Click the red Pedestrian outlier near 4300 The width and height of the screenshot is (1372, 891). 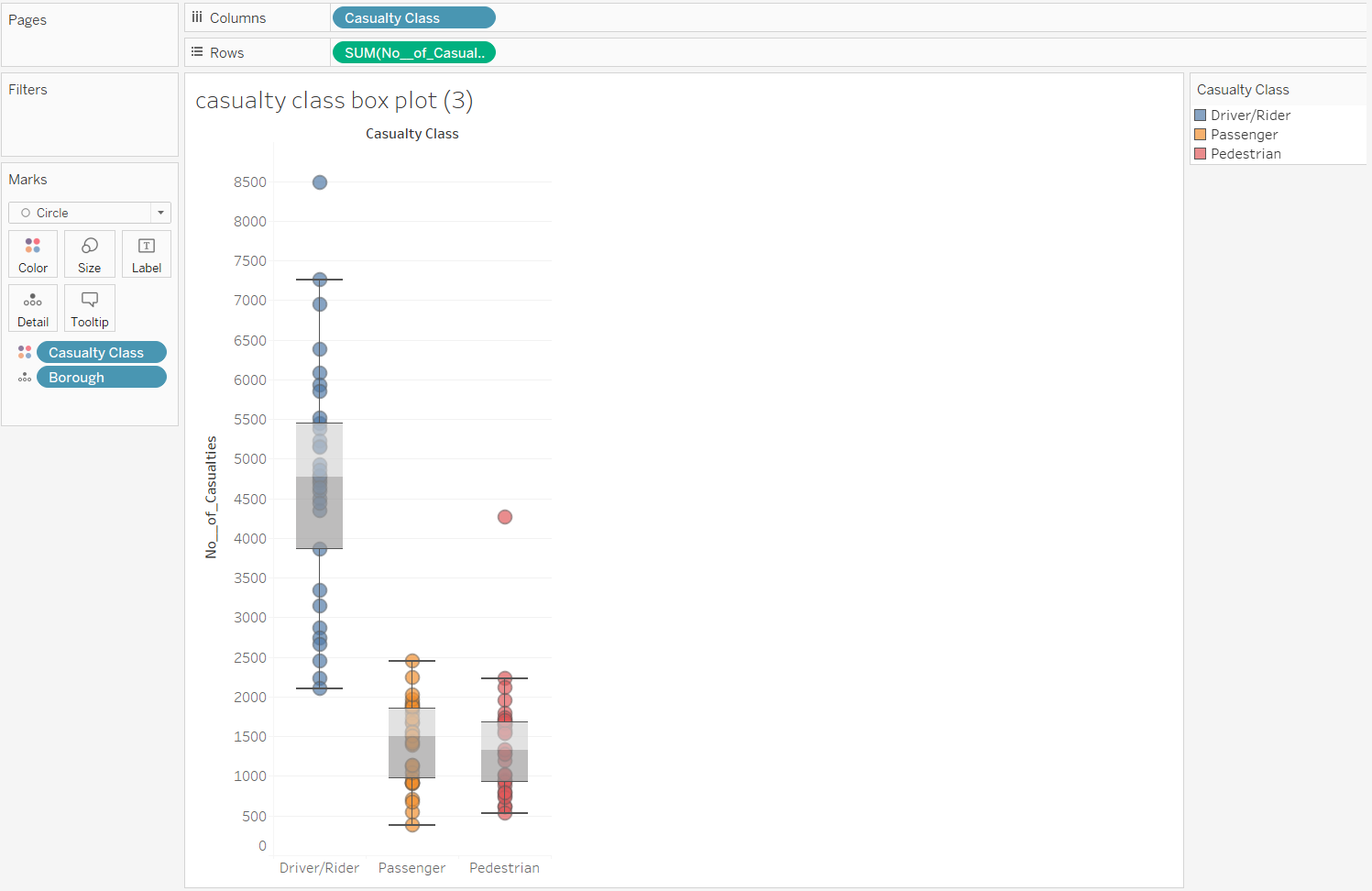[x=504, y=516]
